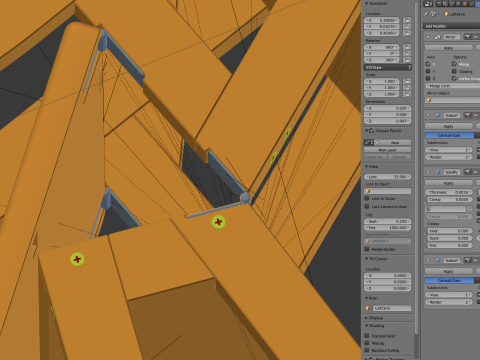
Task: Toggle the Grease Pencil panel checkbox
Action: 372,131
